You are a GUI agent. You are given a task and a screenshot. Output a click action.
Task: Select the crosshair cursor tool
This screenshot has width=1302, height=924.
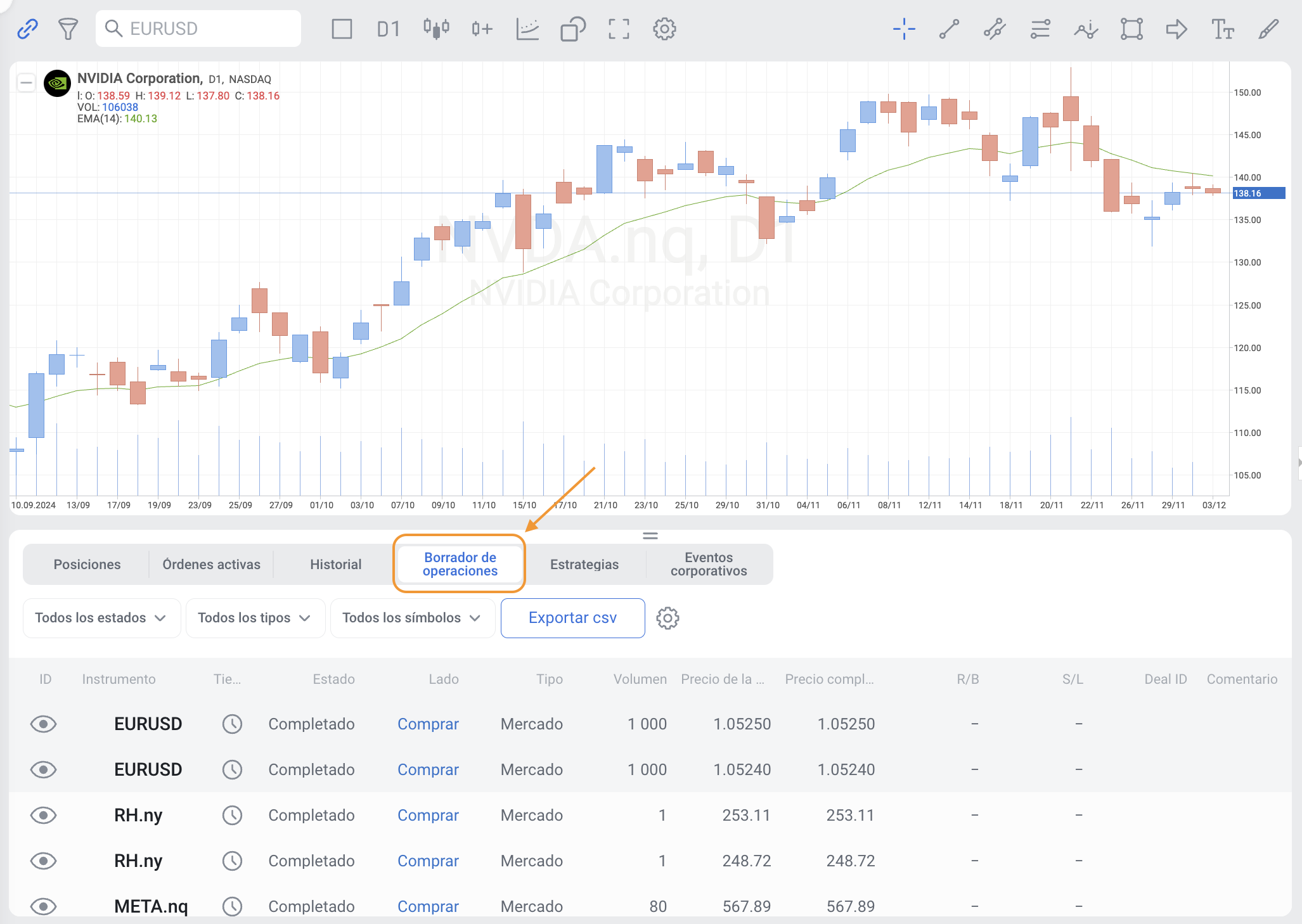point(904,29)
